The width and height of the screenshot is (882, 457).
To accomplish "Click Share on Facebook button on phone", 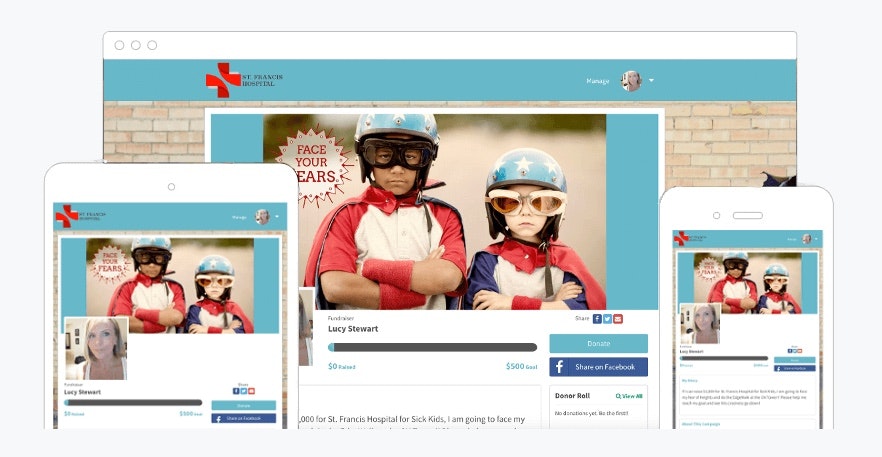I will (794, 368).
